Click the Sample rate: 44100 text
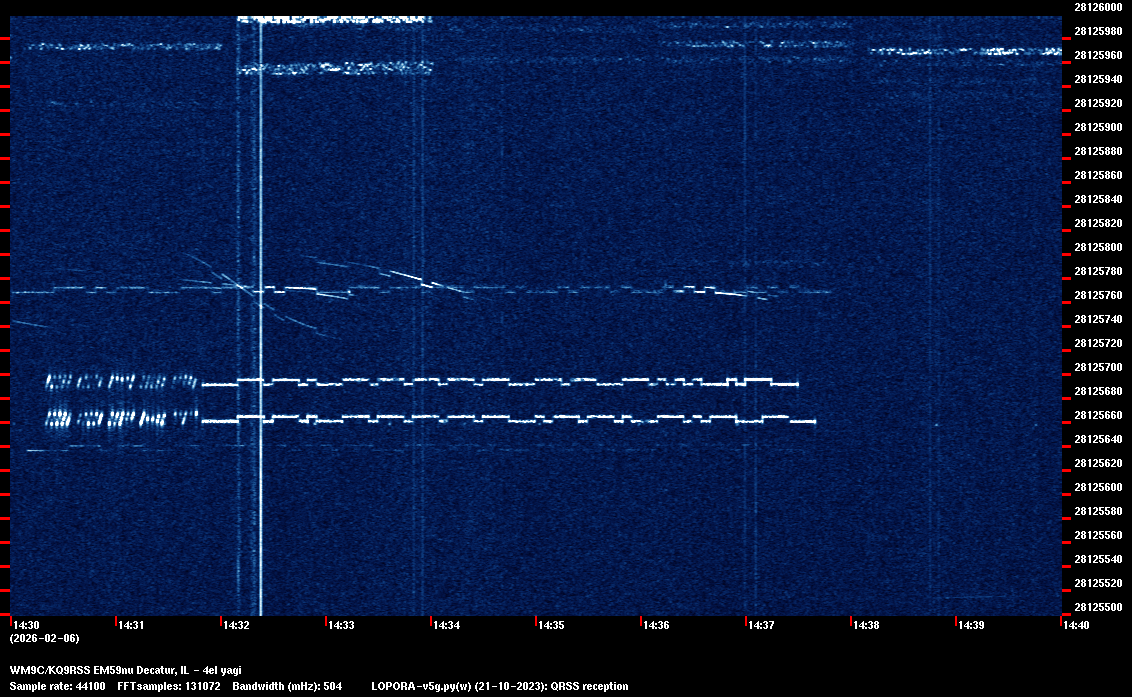This screenshot has width=1132, height=697. pyautogui.click(x=57, y=686)
